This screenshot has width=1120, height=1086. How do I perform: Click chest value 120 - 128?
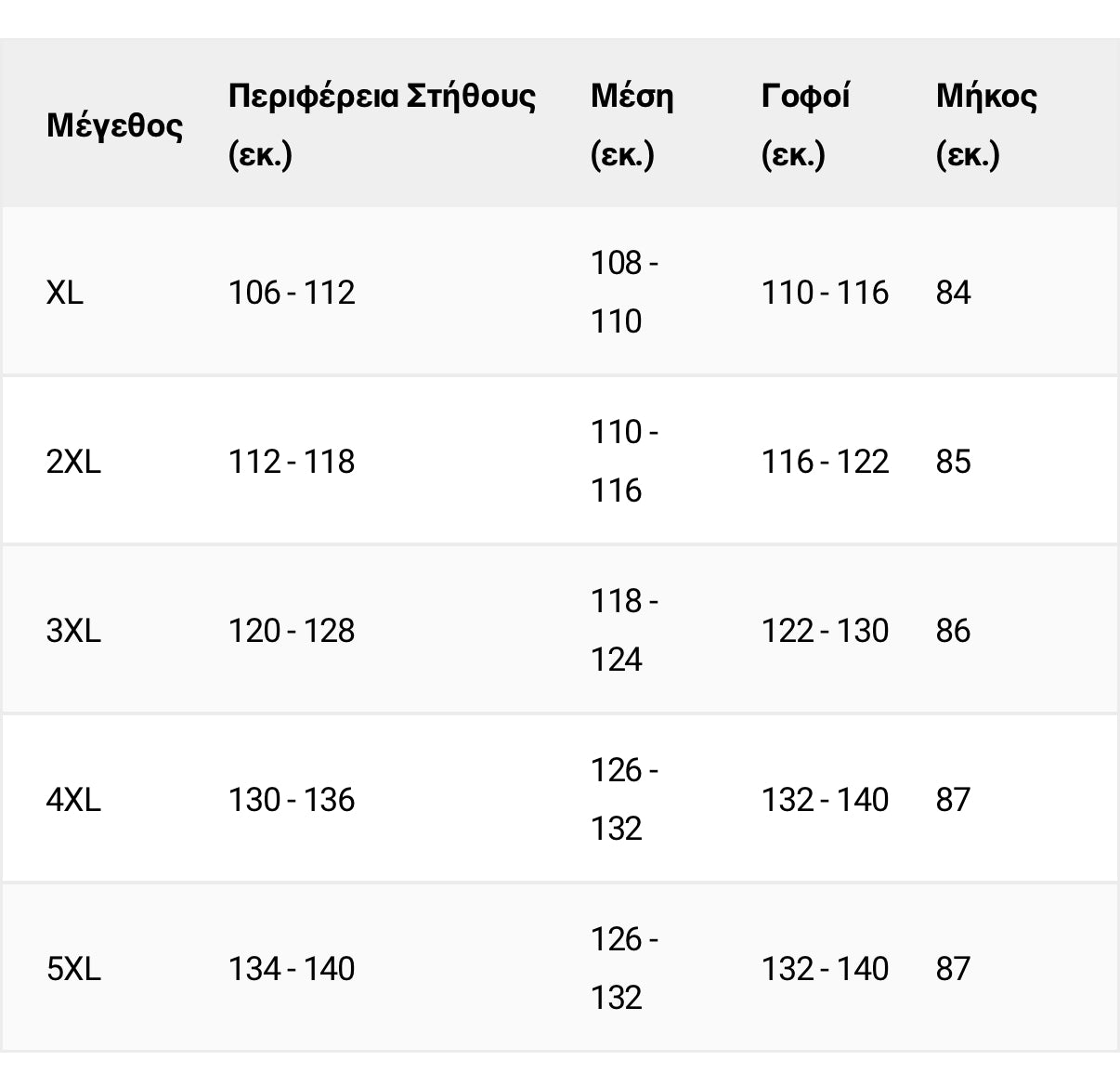pyautogui.click(x=292, y=631)
